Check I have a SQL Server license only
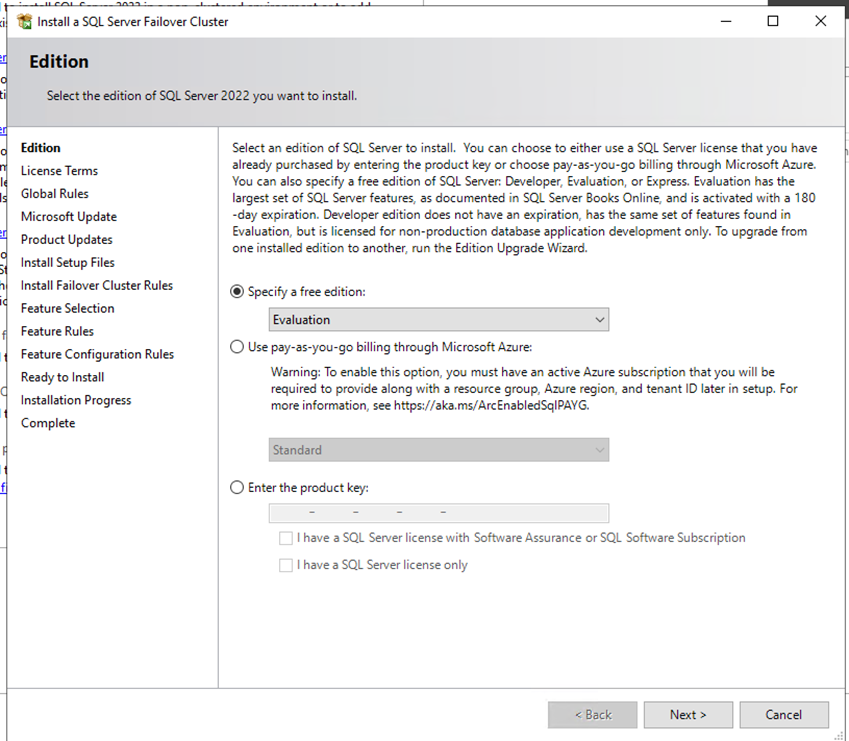Screen dimensions: 849x741 287,565
